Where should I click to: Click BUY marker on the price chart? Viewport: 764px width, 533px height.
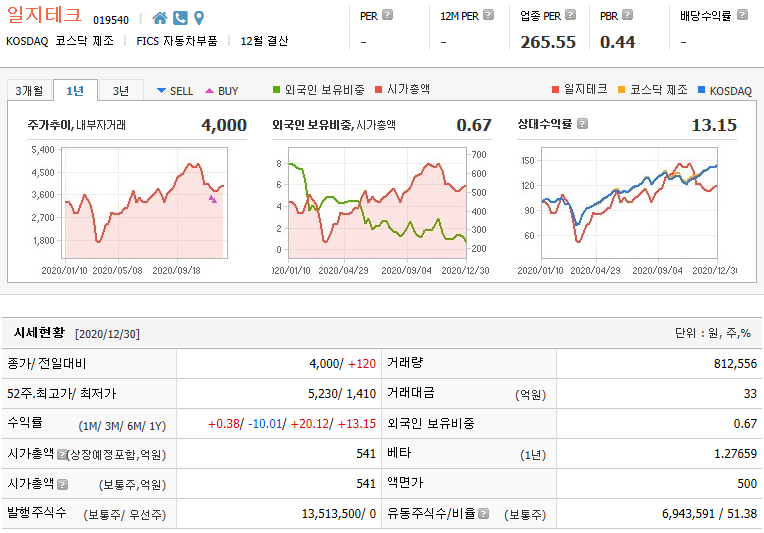coord(213,199)
